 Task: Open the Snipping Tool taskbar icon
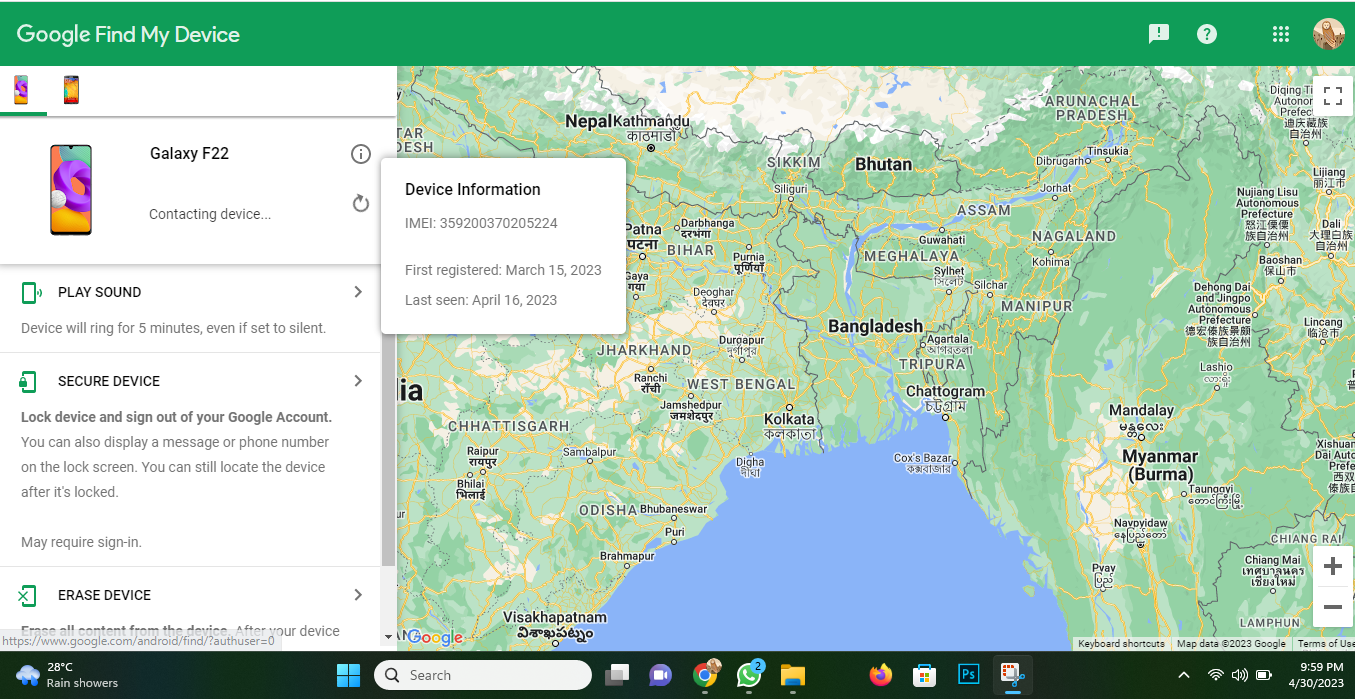pos(1012,675)
